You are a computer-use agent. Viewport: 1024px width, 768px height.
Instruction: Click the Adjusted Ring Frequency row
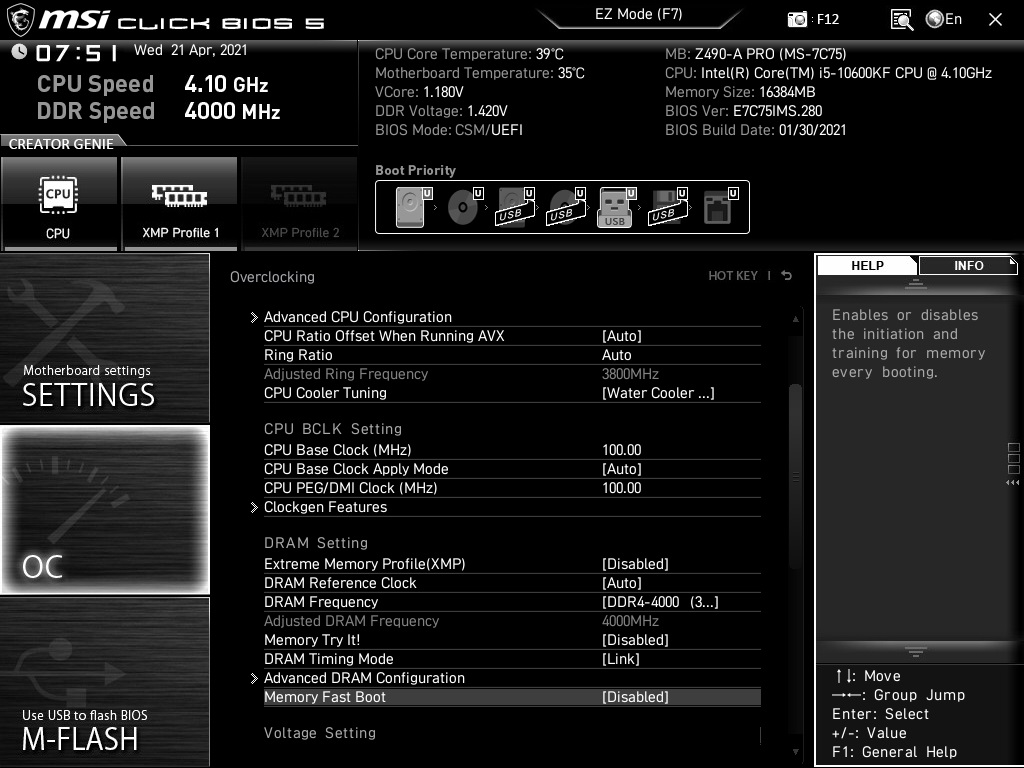512,374
